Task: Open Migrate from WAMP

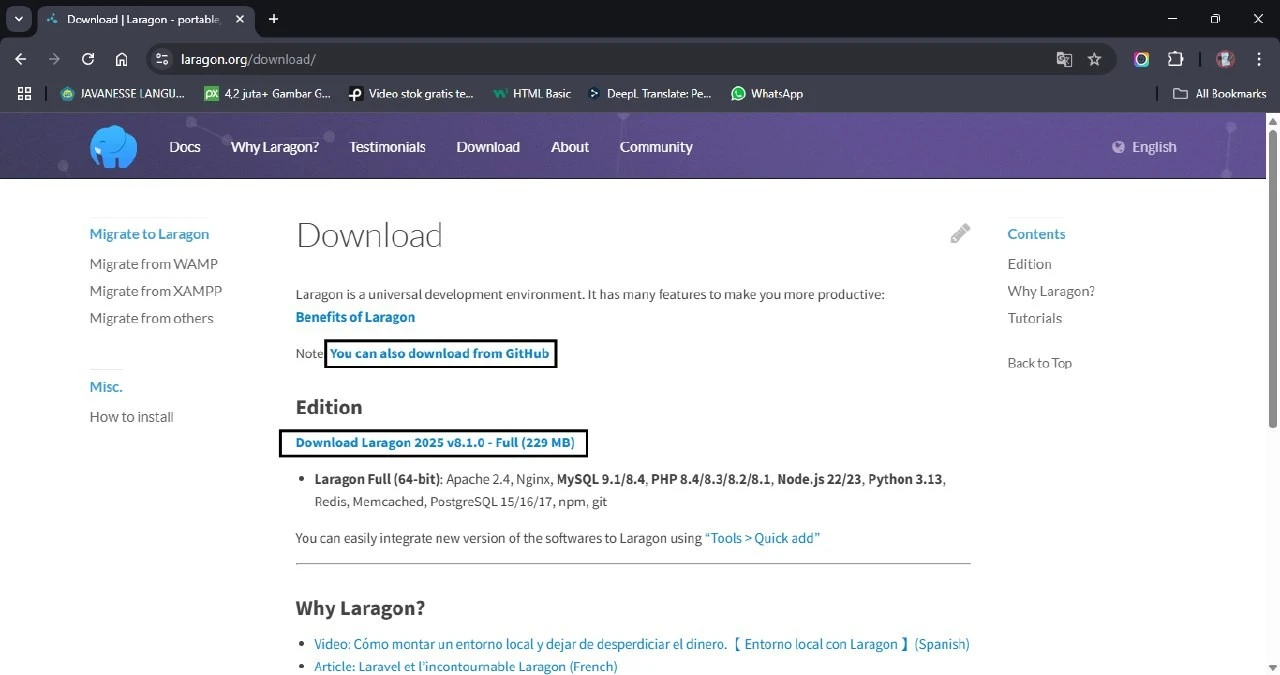Action: [x=153, y=264]
